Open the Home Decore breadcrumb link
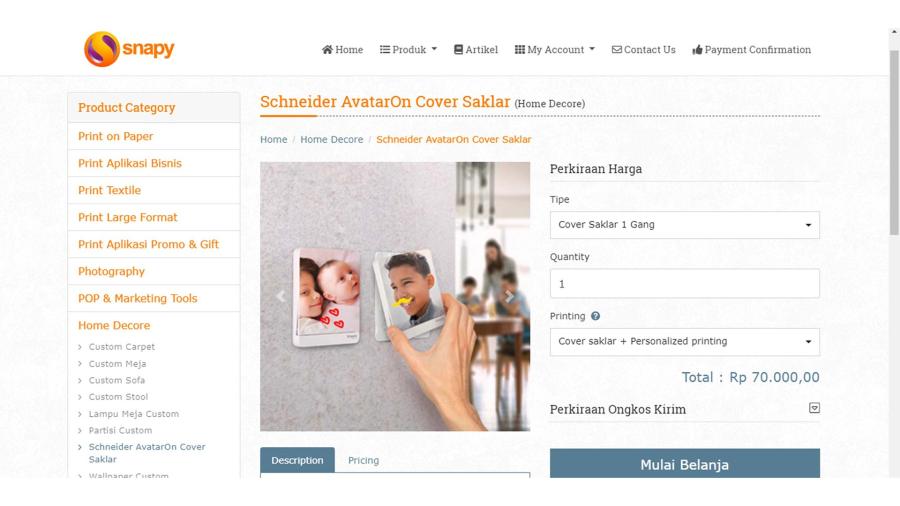The image size is (900, 506). (x=332, y=139)
